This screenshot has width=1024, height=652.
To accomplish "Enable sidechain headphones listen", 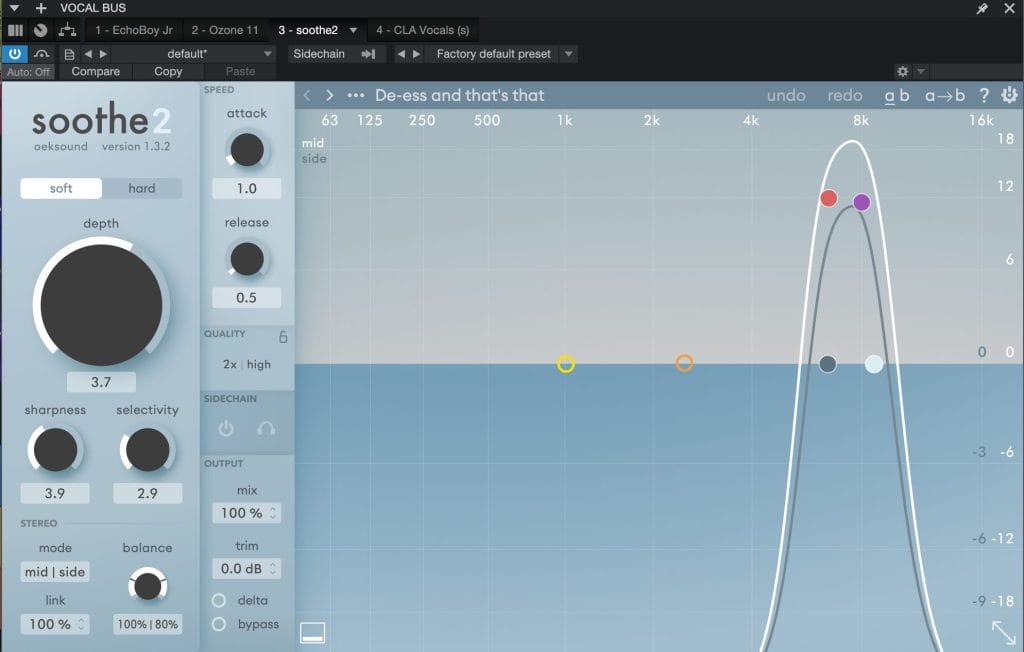I will (266, 429).
